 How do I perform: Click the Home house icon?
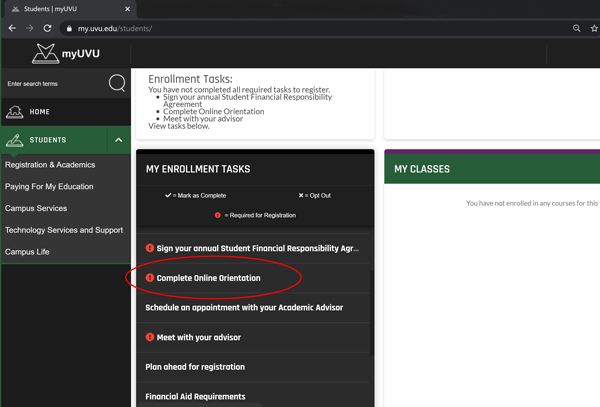15,112
